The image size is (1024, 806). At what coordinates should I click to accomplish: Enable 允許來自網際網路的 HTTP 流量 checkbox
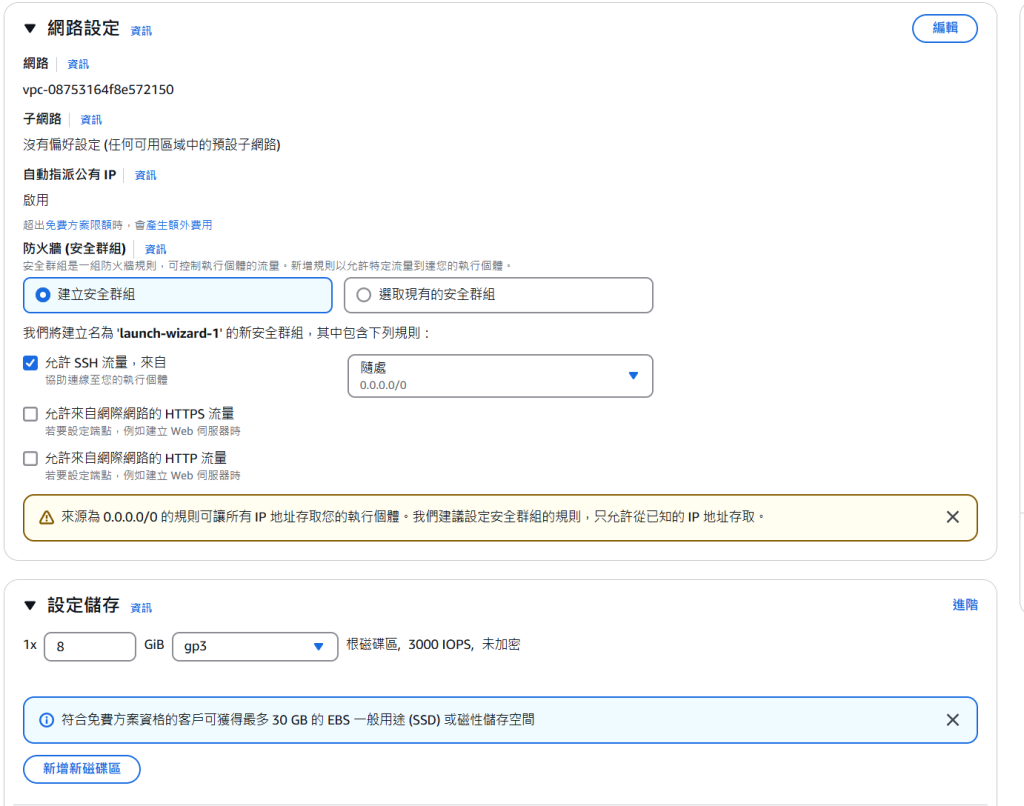click(x=31, y=458)
